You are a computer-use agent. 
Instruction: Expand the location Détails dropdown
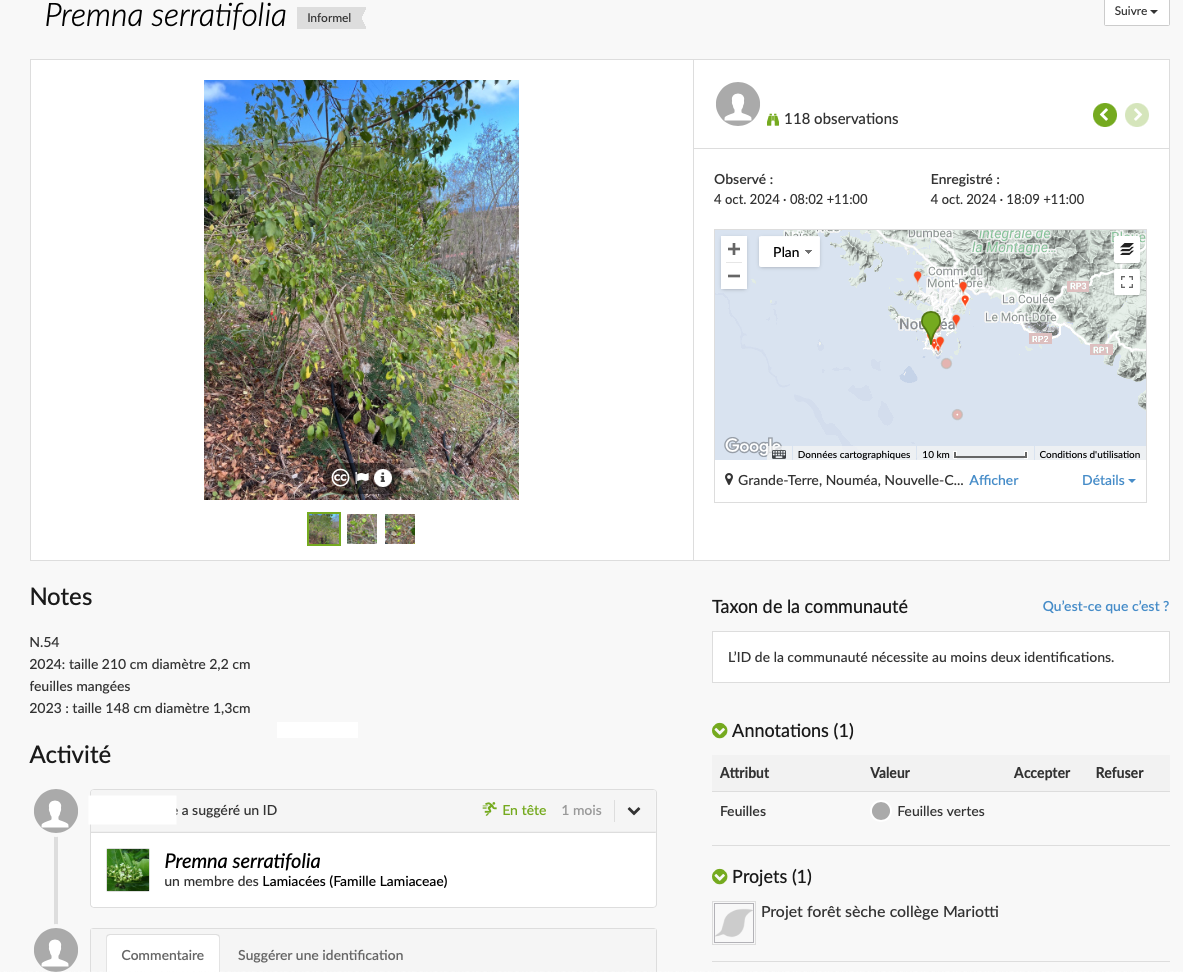(1108, 480)
